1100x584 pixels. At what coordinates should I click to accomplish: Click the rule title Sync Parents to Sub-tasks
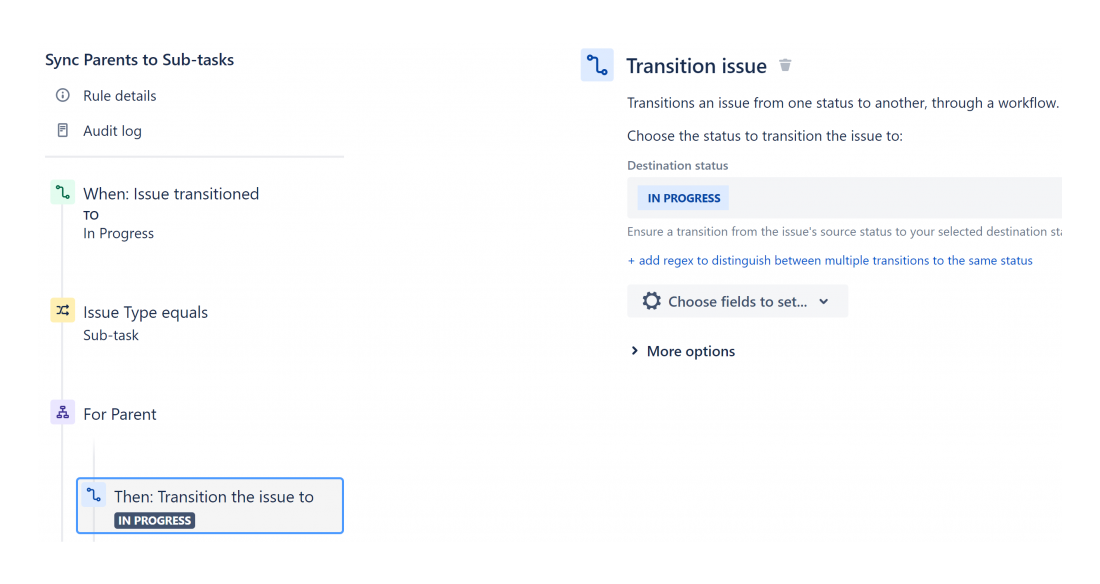(x=139, y=59)
